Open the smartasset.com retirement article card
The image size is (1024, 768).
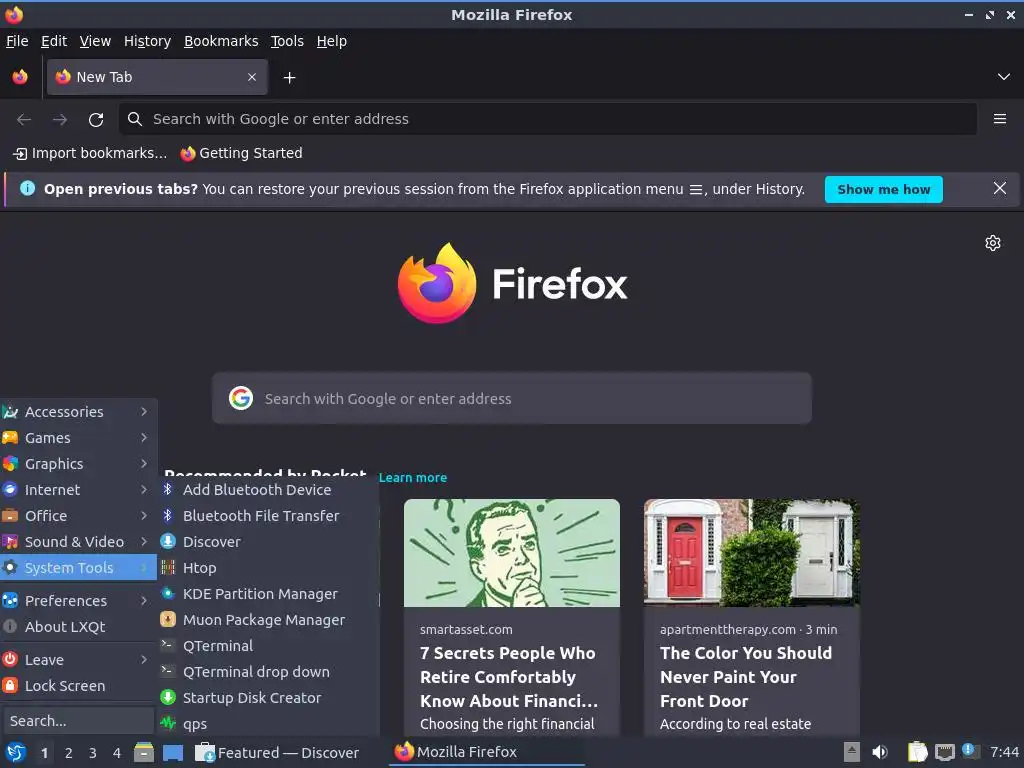point(512,617)
